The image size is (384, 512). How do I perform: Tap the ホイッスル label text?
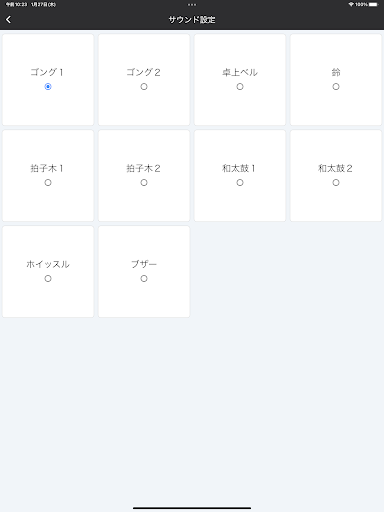48,264
